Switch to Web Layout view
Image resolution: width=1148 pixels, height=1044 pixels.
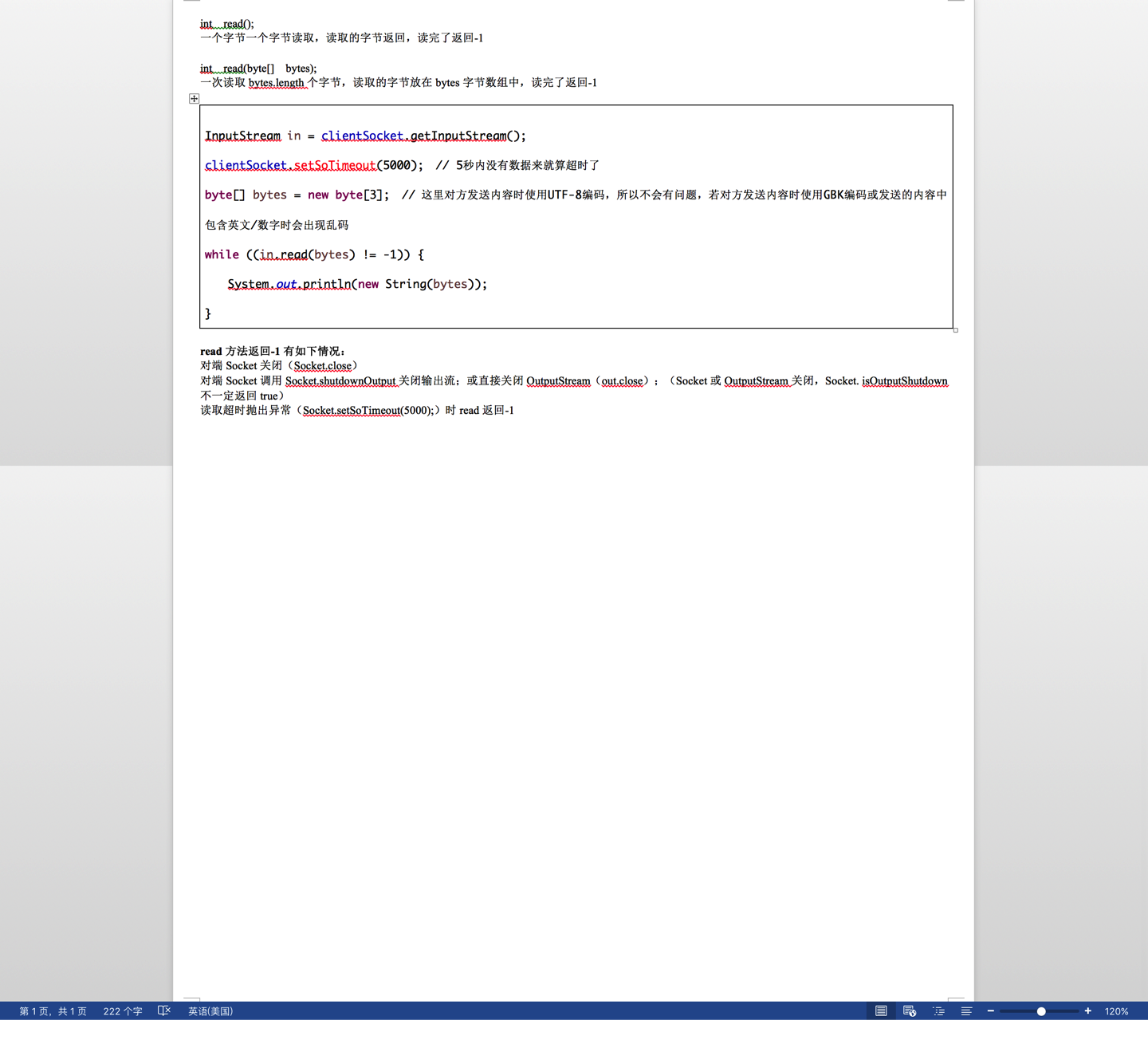tap(910, 1011)
